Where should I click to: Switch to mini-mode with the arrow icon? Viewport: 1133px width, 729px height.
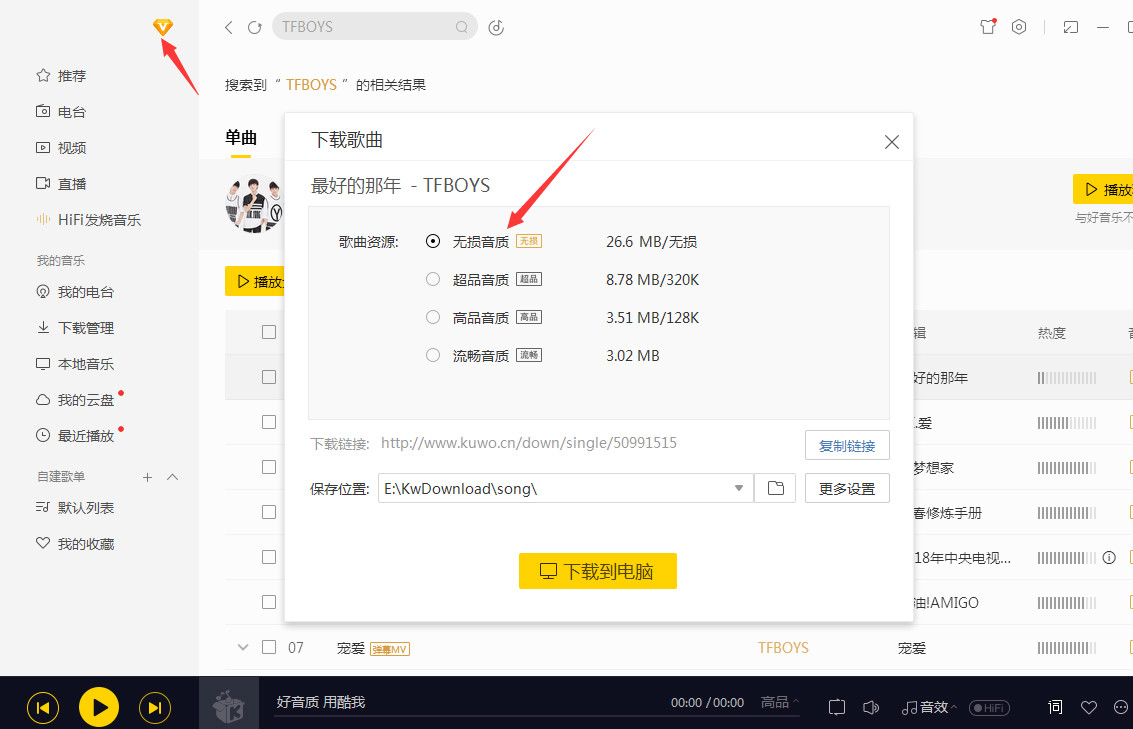click(1070, 27)
